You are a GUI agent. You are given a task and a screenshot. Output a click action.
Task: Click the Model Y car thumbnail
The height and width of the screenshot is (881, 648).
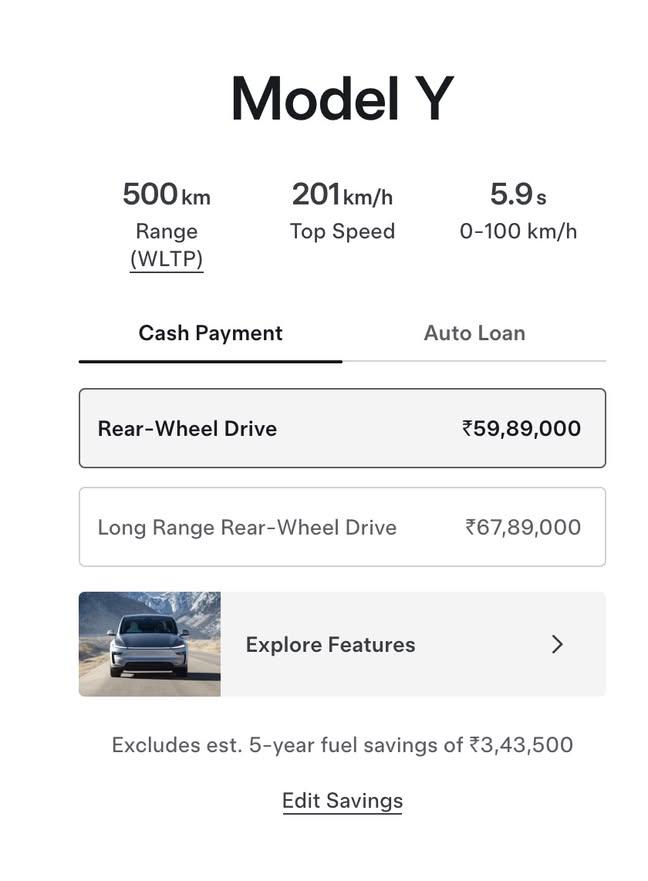[x=149, y=644]
